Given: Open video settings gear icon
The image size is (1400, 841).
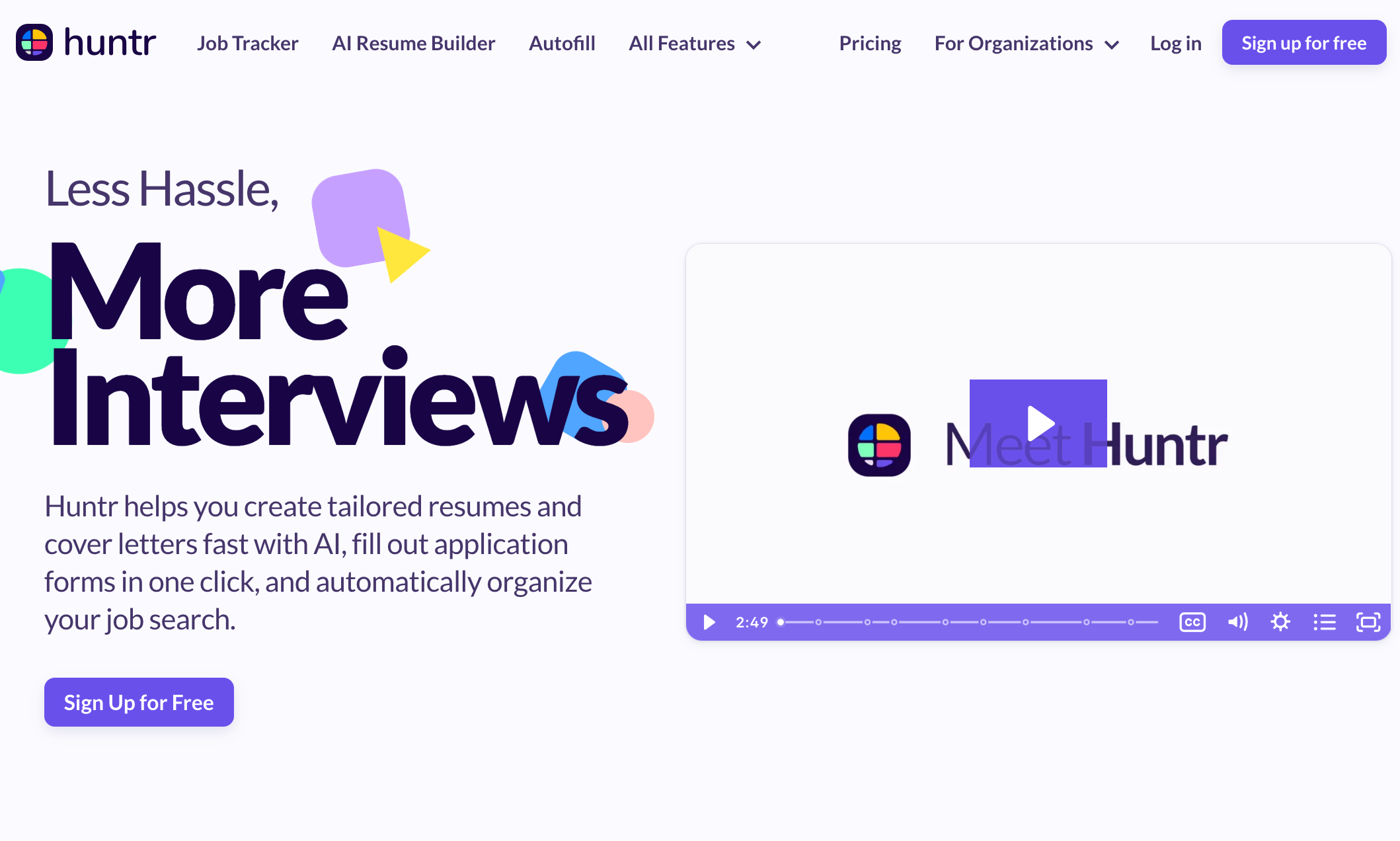Looking at the screenshot, I should click(x=1280, y=622).
